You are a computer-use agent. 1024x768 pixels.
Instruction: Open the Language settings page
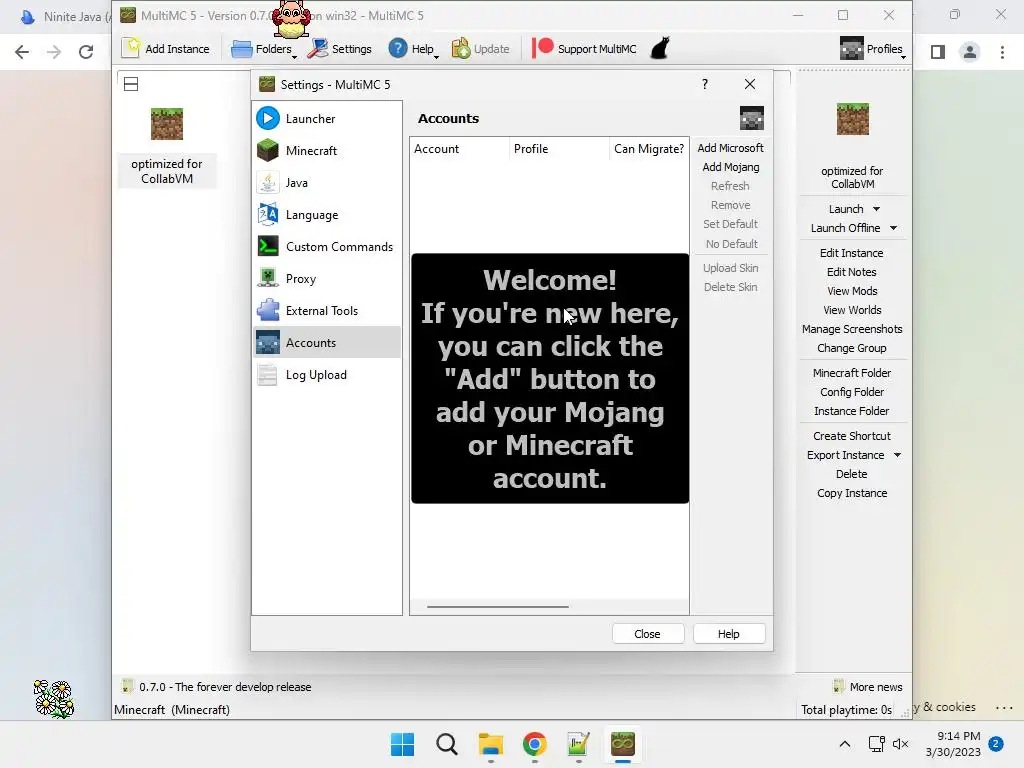coord(327,215)
